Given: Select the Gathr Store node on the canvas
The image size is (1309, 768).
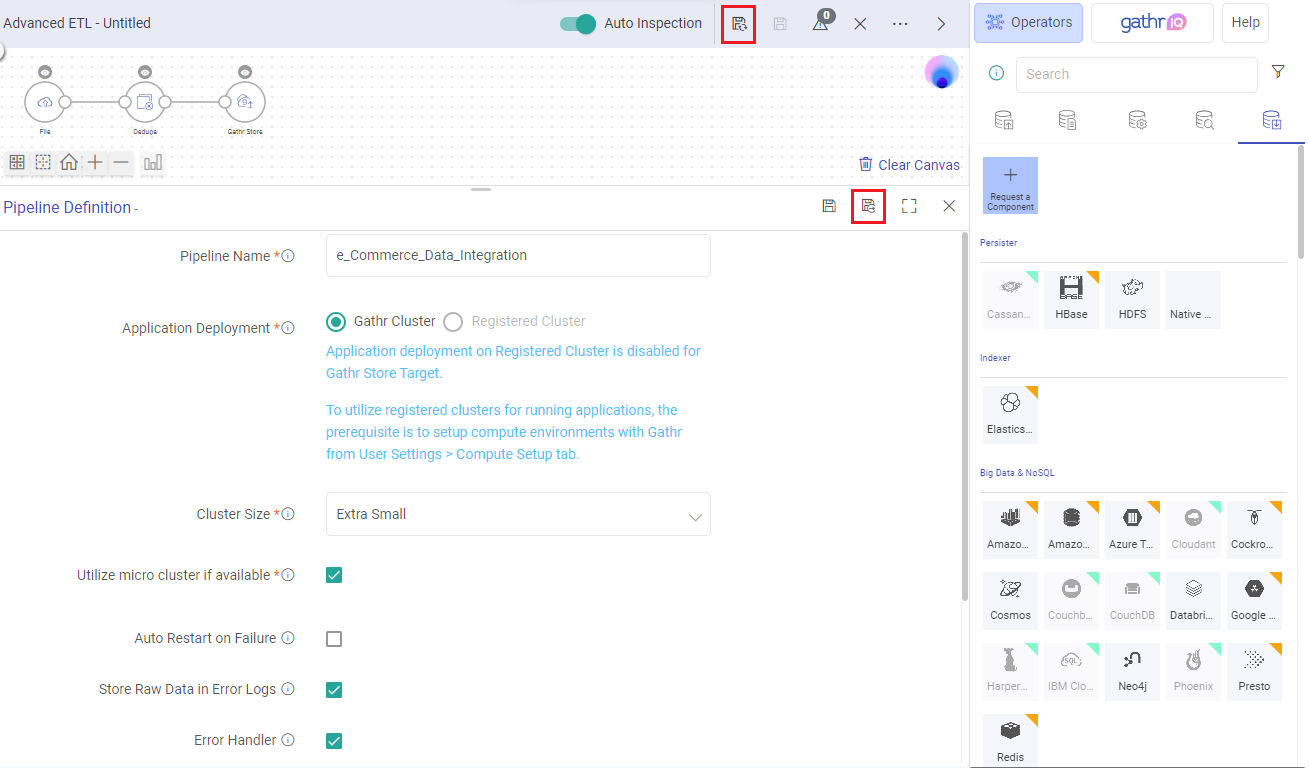Looking at the screenshot, I should click(245, 102).
